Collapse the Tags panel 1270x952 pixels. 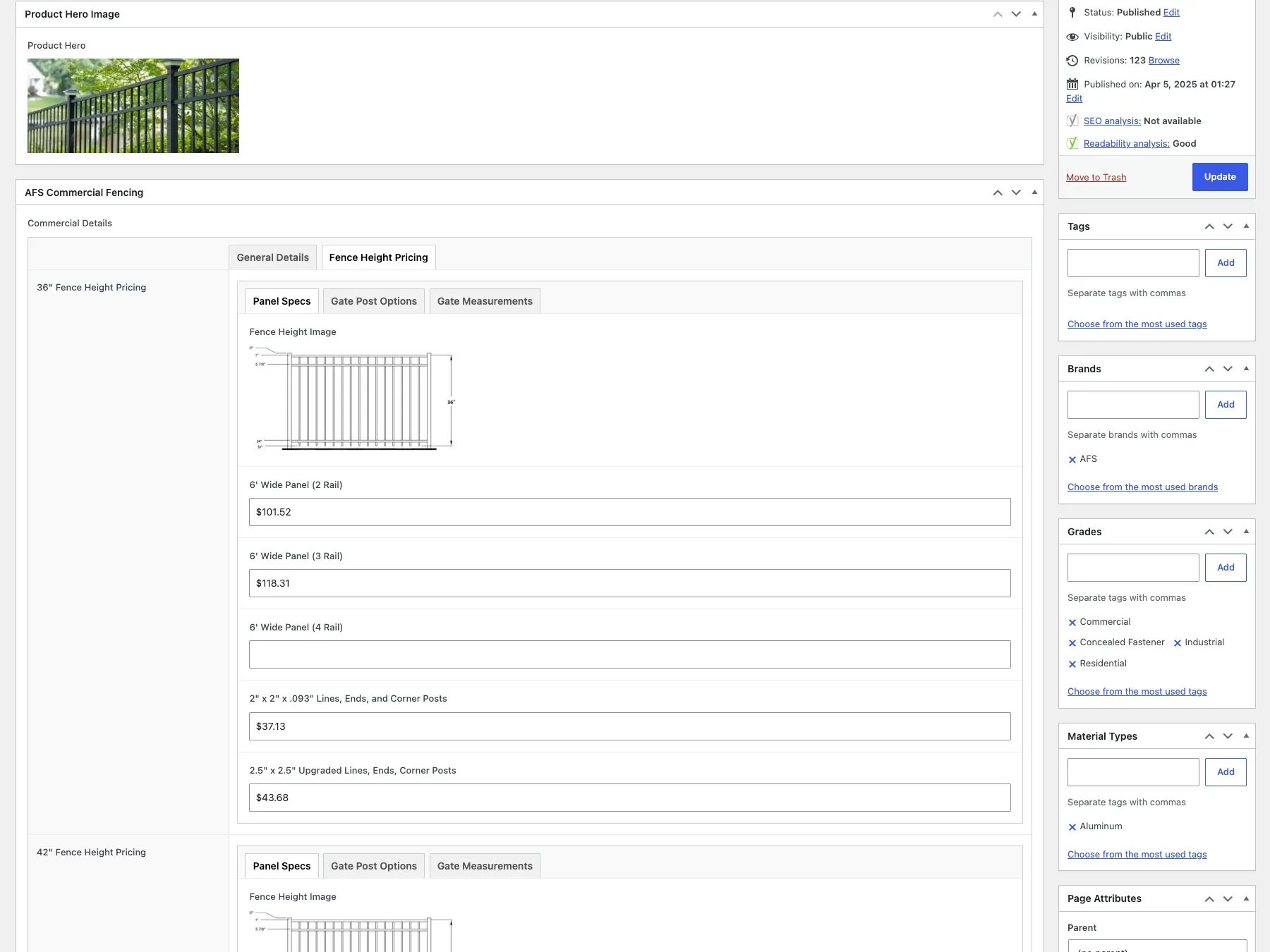click(x=1246, y=226)
